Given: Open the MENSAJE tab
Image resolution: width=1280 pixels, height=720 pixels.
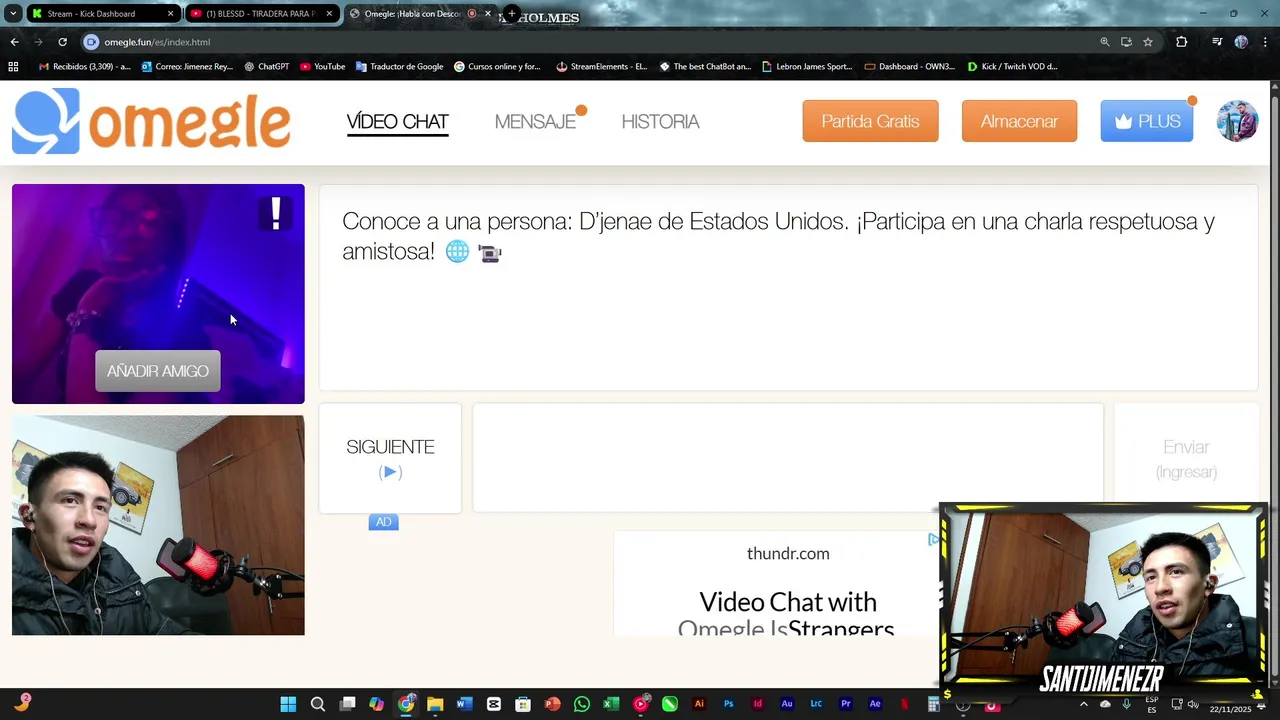Looking at the screenshot, I should tap(535, 122).
